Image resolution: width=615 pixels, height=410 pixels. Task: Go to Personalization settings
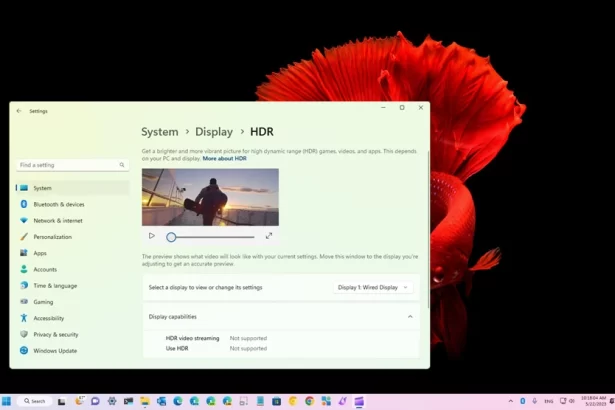click(x=52, y=237)
